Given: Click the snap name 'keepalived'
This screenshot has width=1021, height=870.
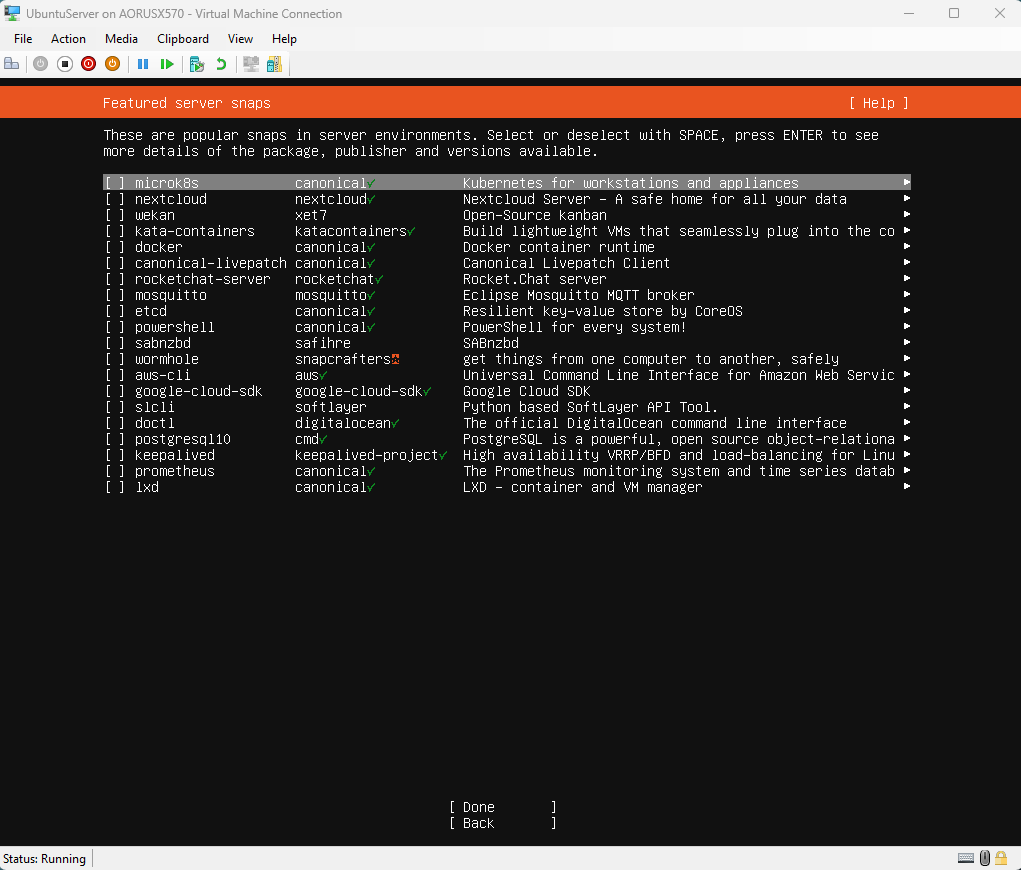Looking at the screenshot, I should click(x=175, y=455).
